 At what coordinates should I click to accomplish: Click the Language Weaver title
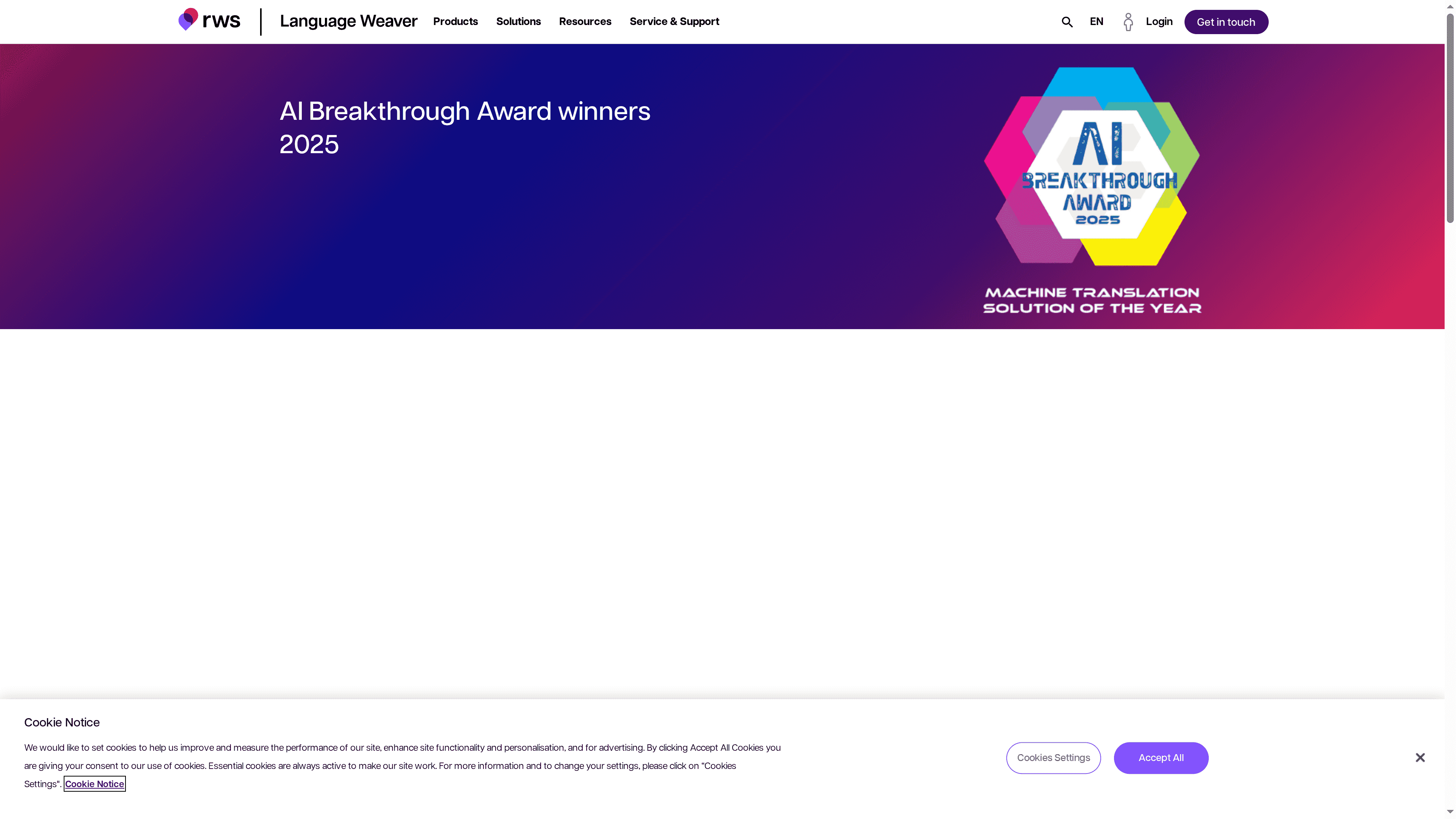[348, 21]
